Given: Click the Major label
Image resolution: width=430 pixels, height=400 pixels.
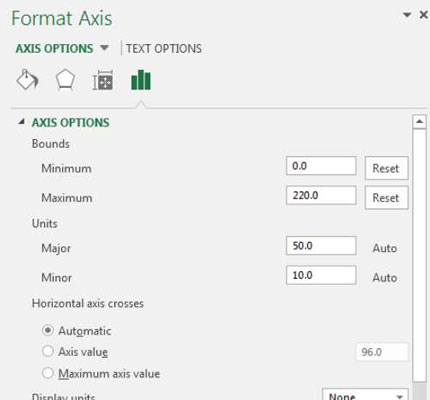Looking at the screenshot, I should click(56, 248).
